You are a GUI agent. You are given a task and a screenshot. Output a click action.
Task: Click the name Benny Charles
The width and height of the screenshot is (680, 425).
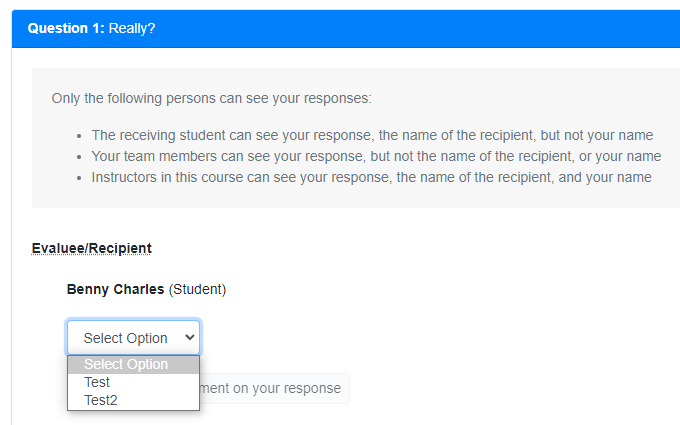click(115, 289)
